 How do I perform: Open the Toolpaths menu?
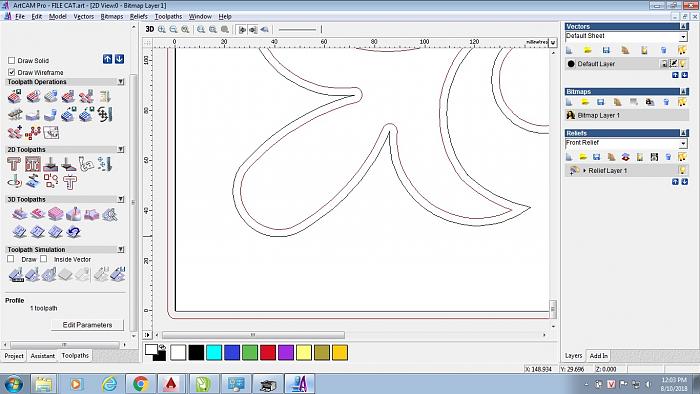[x=168, y=17]
